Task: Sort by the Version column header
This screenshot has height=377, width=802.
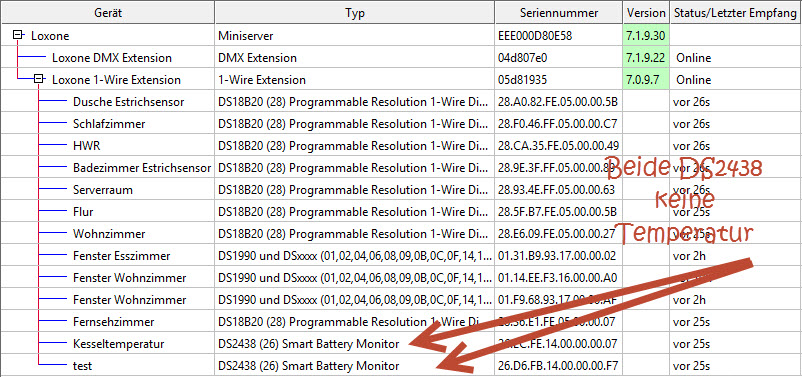Action: pos(646,13)
